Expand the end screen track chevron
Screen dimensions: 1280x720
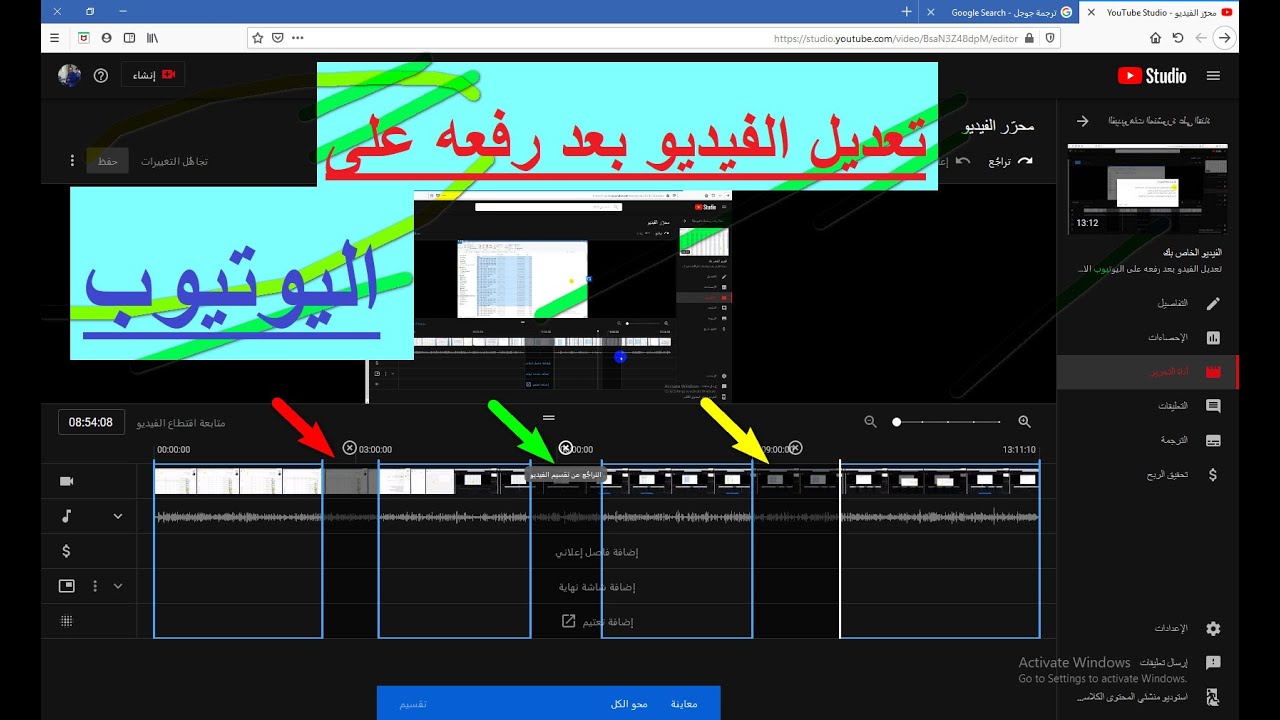point(118,586)
